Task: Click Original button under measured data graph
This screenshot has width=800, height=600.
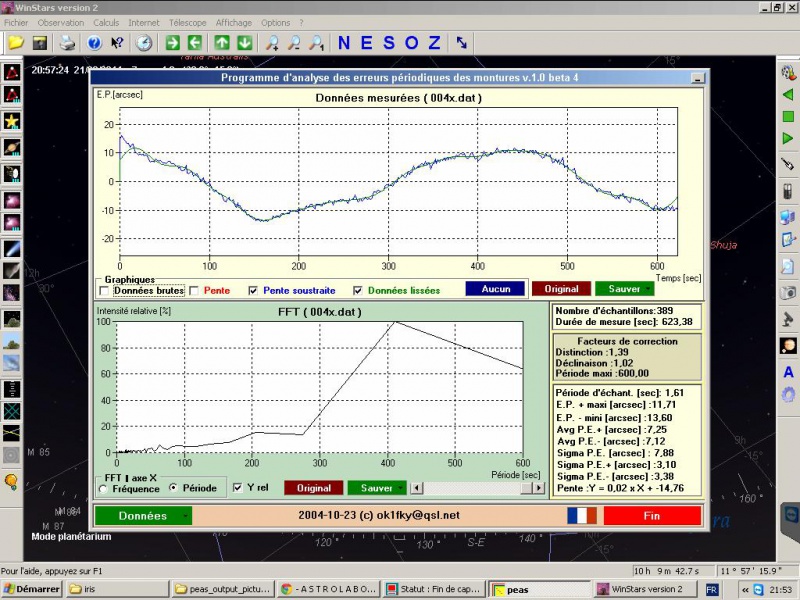Action: pos(561,289)
